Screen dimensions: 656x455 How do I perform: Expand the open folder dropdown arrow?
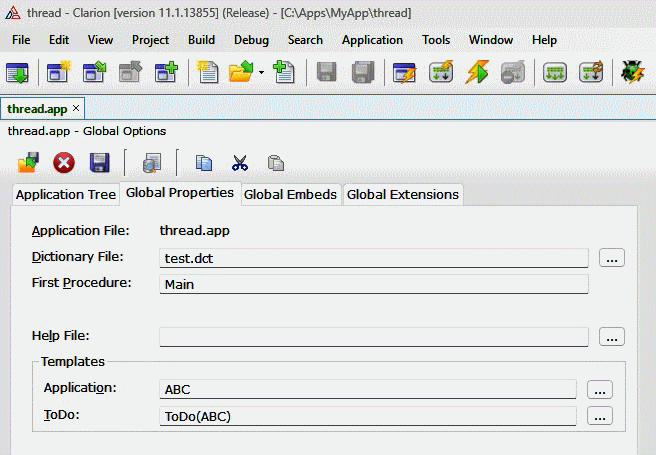tap(261, 73)
